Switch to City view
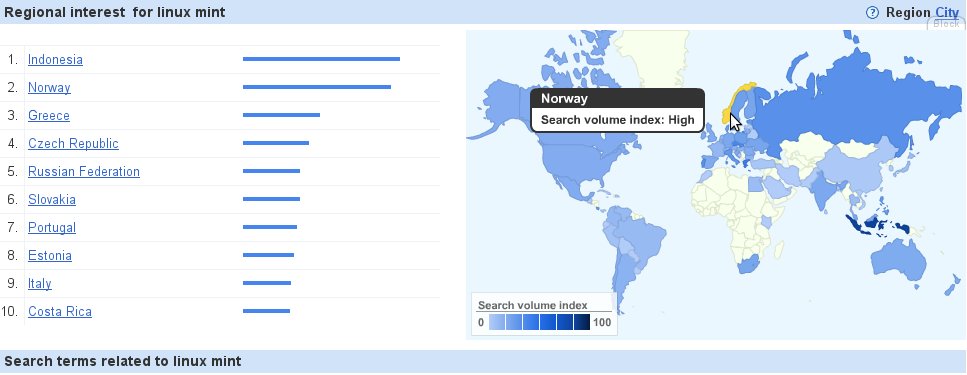The image size is (967, 375). (947, 12)
